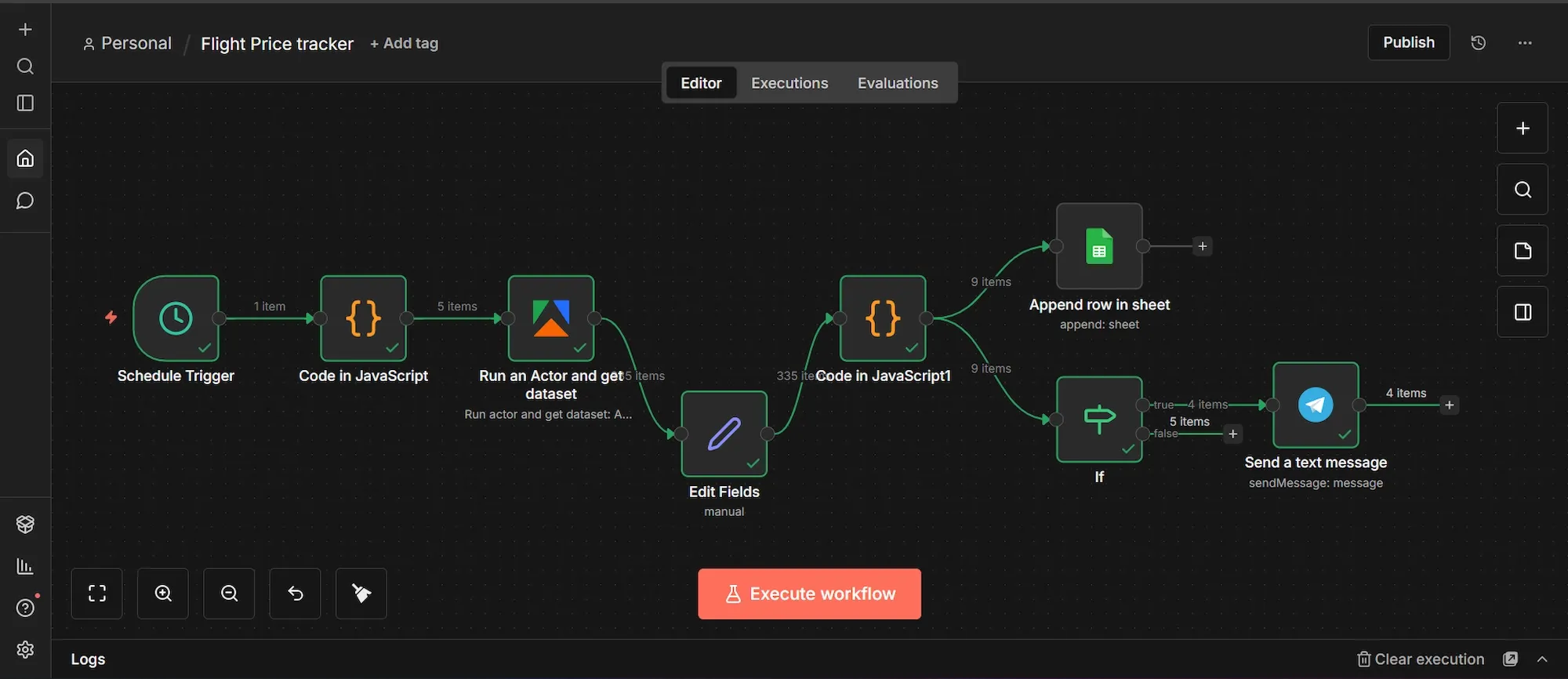The image size is (1568, 679).
Task: Click the plus icon in left sidebar
Action: [x=25, y=30]
